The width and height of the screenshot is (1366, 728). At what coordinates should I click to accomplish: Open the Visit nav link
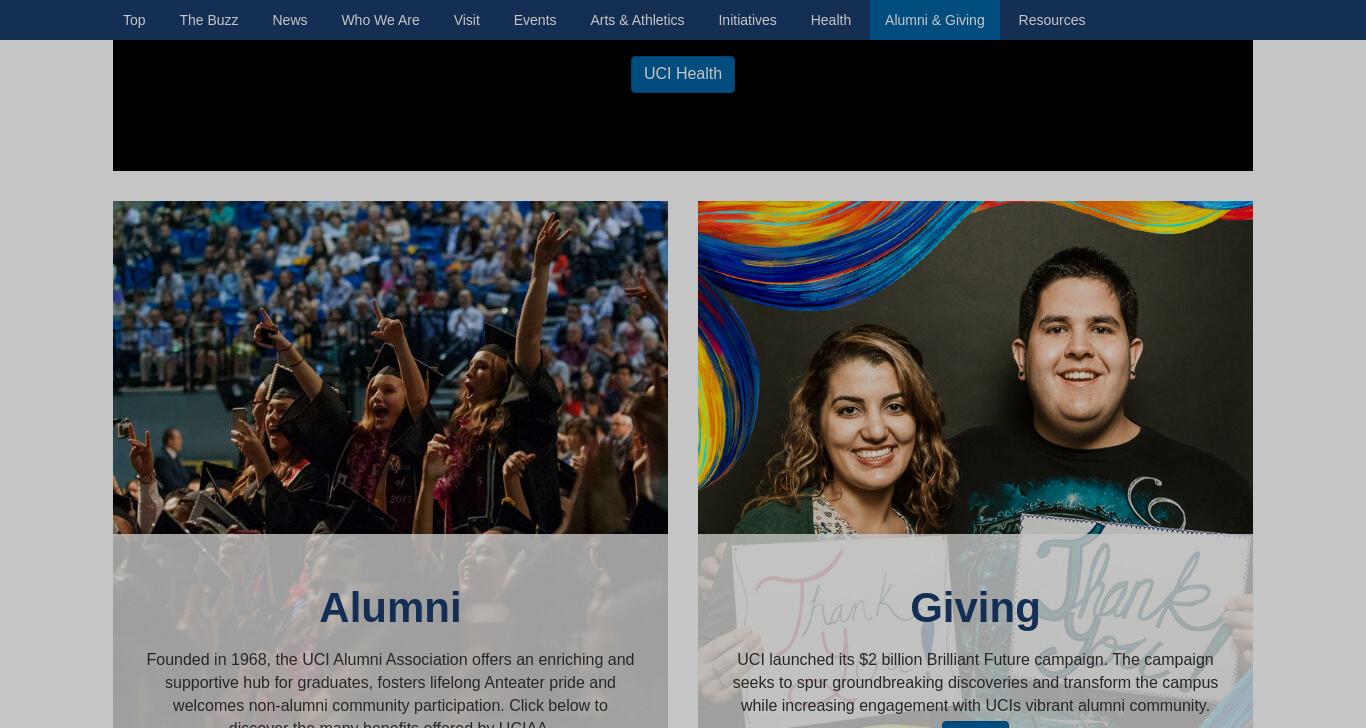tap(466, 20)
